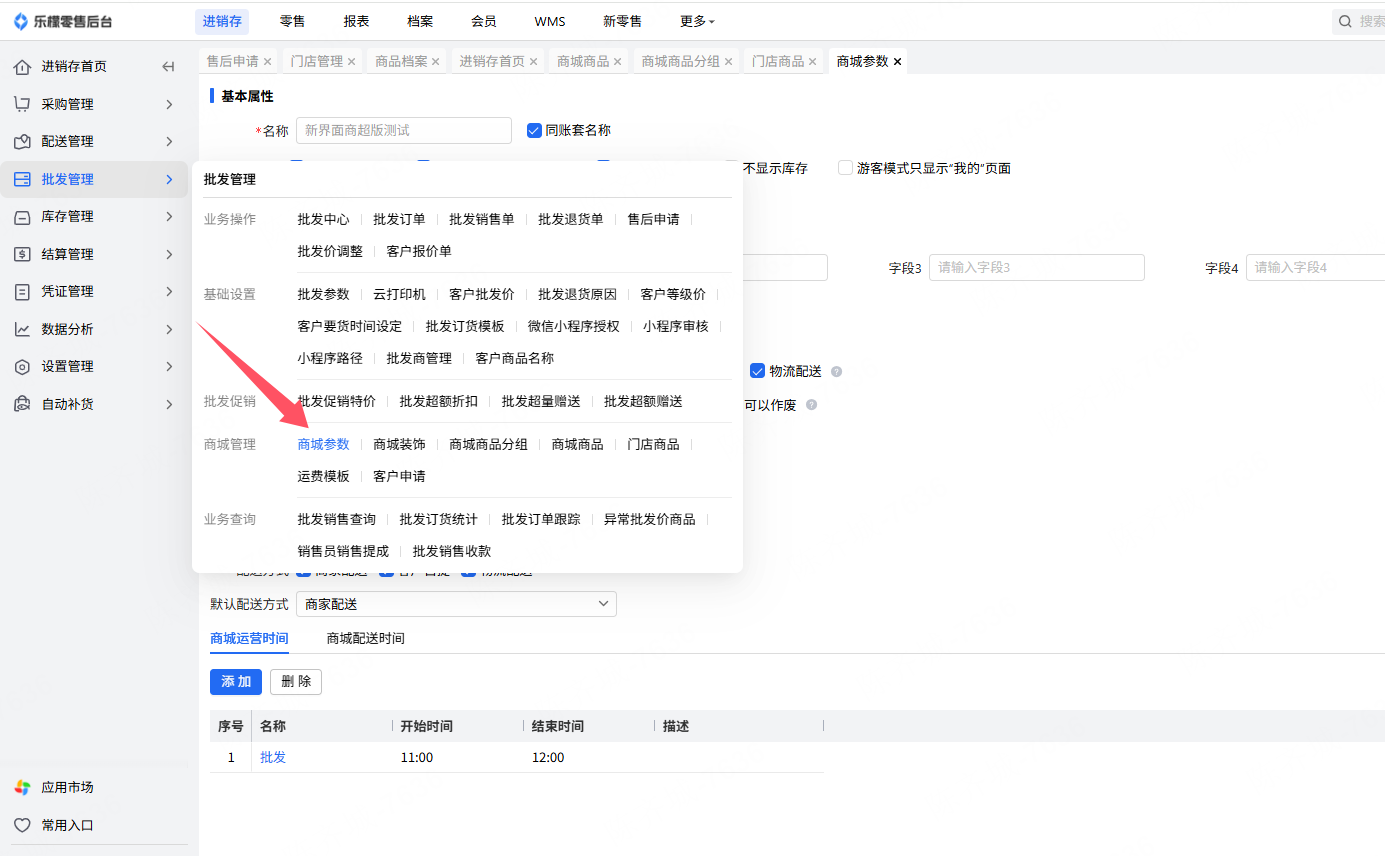Expand 结算管理 using its chevron
1385x856 pixels.
[x=169, y=254]
